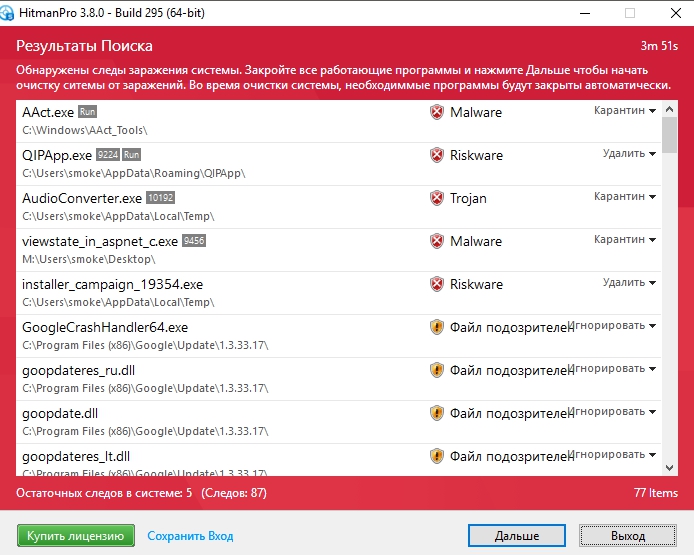This screenshot has width=694, height=555.
Task: Click the scrollbar down arrow in results list
Action: [669, 468]
